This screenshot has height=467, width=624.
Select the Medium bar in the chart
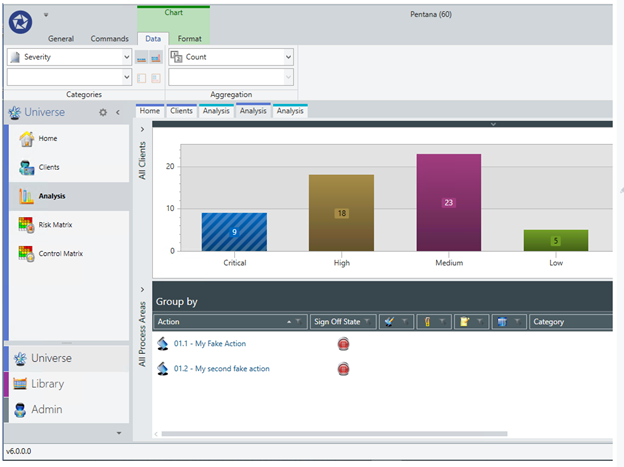pos(449,202)
